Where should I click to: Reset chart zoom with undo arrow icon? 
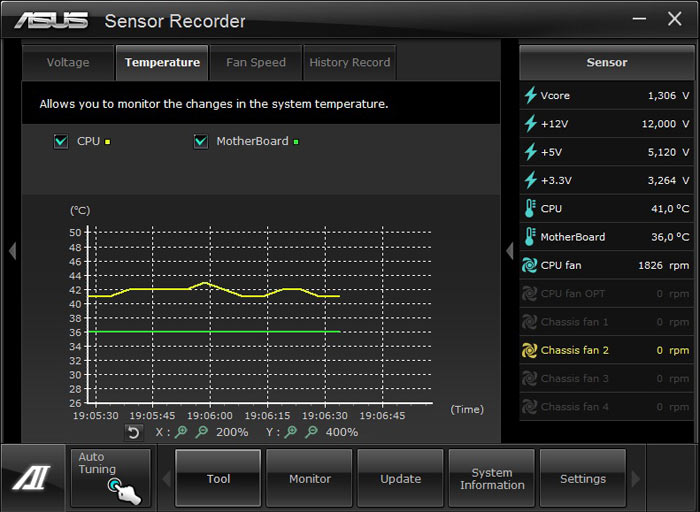click(x=133, y=432)
